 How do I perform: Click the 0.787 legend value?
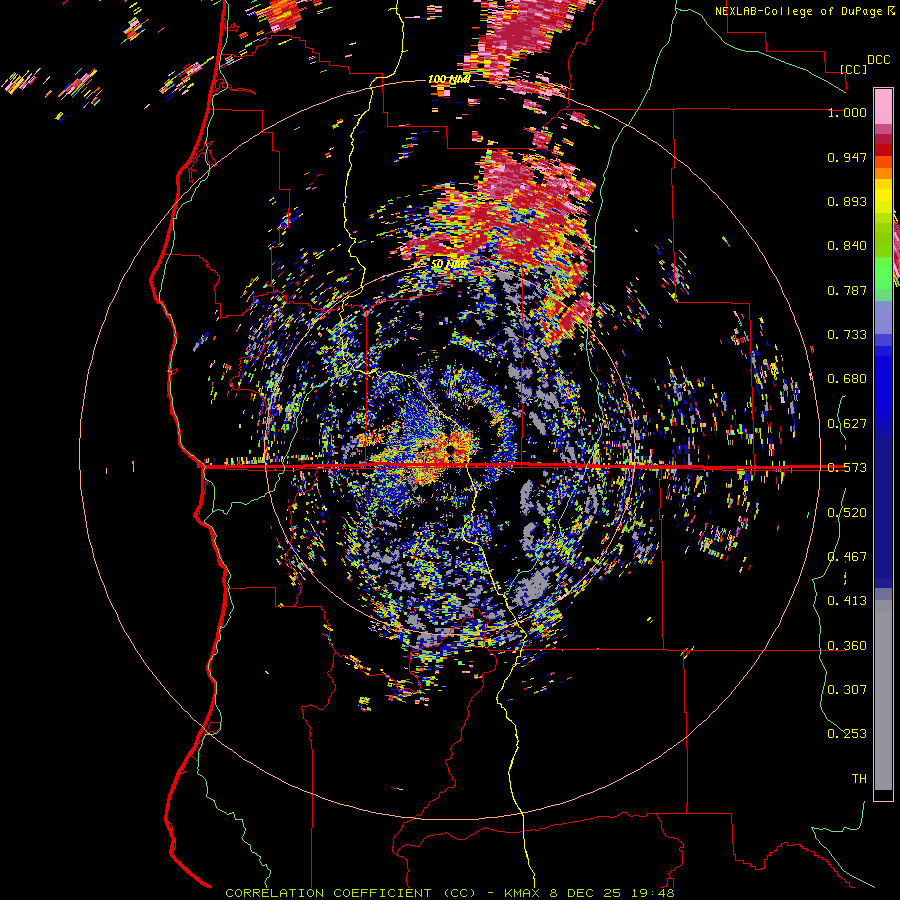847,290
